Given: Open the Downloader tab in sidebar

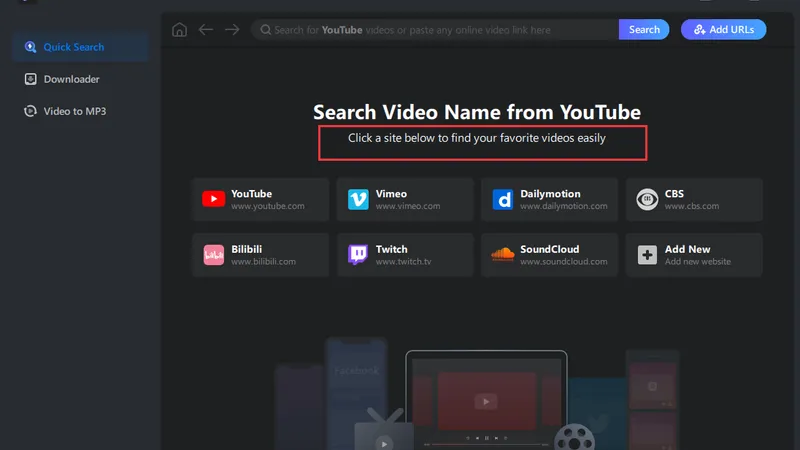Looking at the screenshot, I should pos(71,79).
